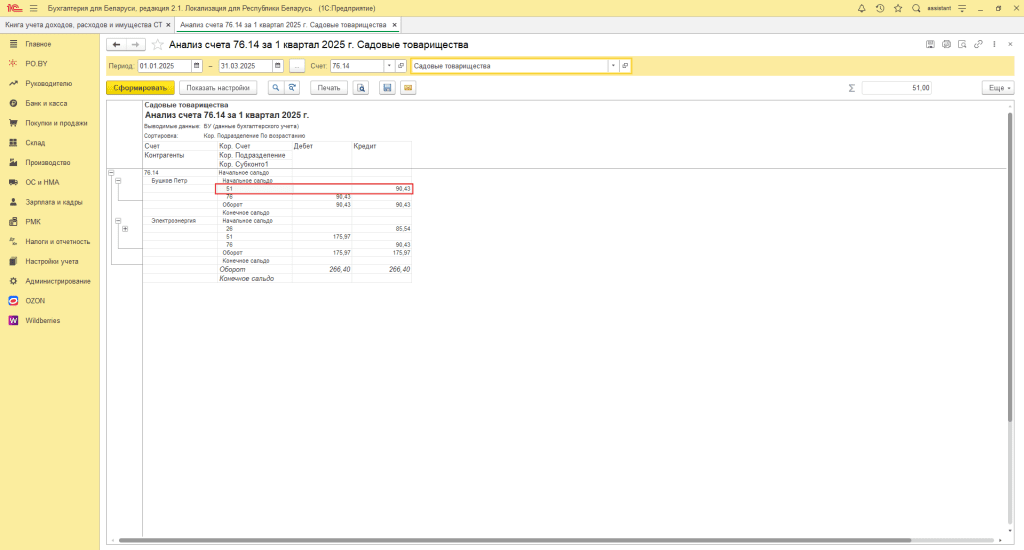Copy link with chain icon
This screenshot has width=1024, height=550.
click(978, 44)
